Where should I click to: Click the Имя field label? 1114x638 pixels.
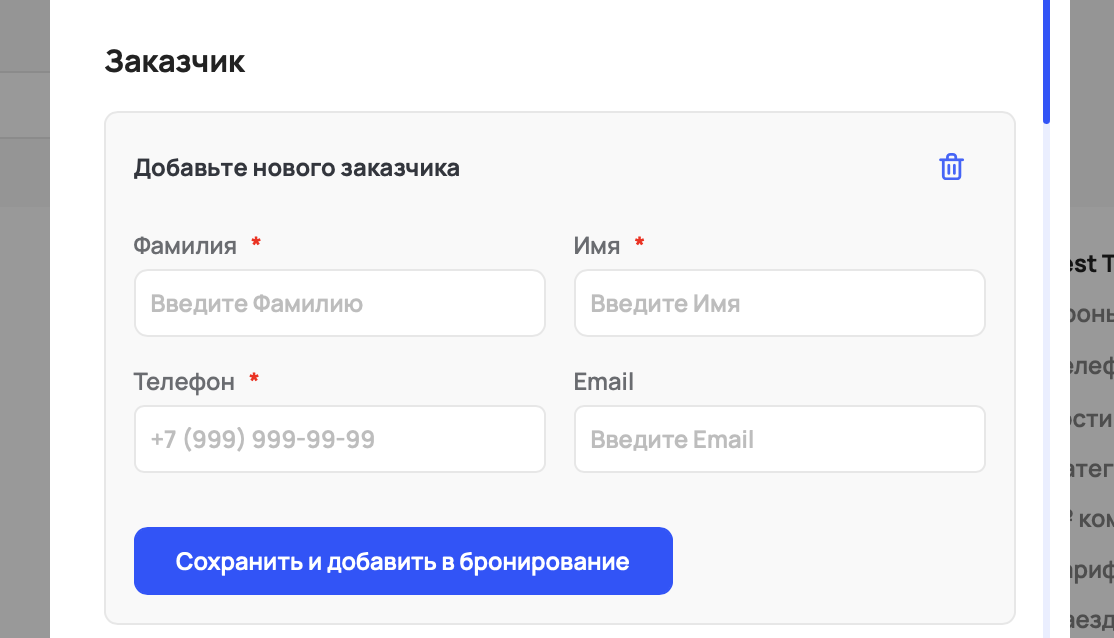pyautogui.click(x=597, y=246)
